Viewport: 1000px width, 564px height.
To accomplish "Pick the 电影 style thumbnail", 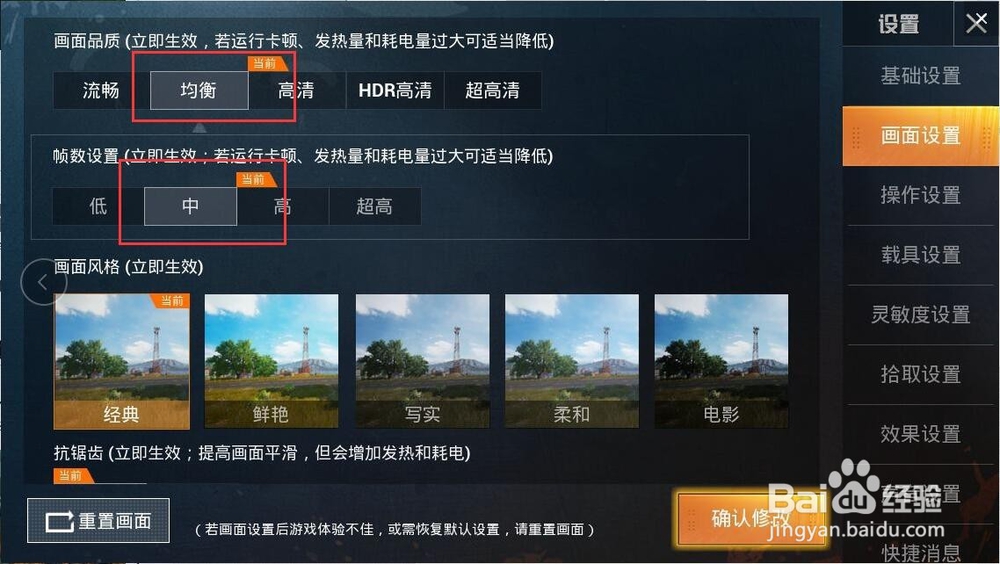I will (x=721, y=361).
